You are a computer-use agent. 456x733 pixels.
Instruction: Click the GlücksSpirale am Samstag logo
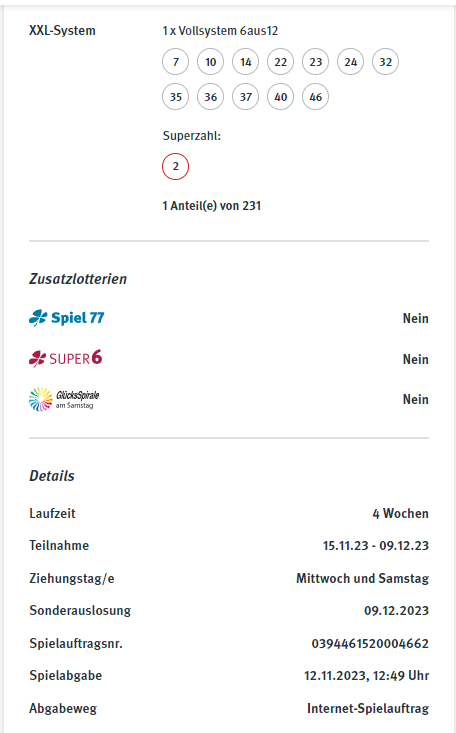64,399
